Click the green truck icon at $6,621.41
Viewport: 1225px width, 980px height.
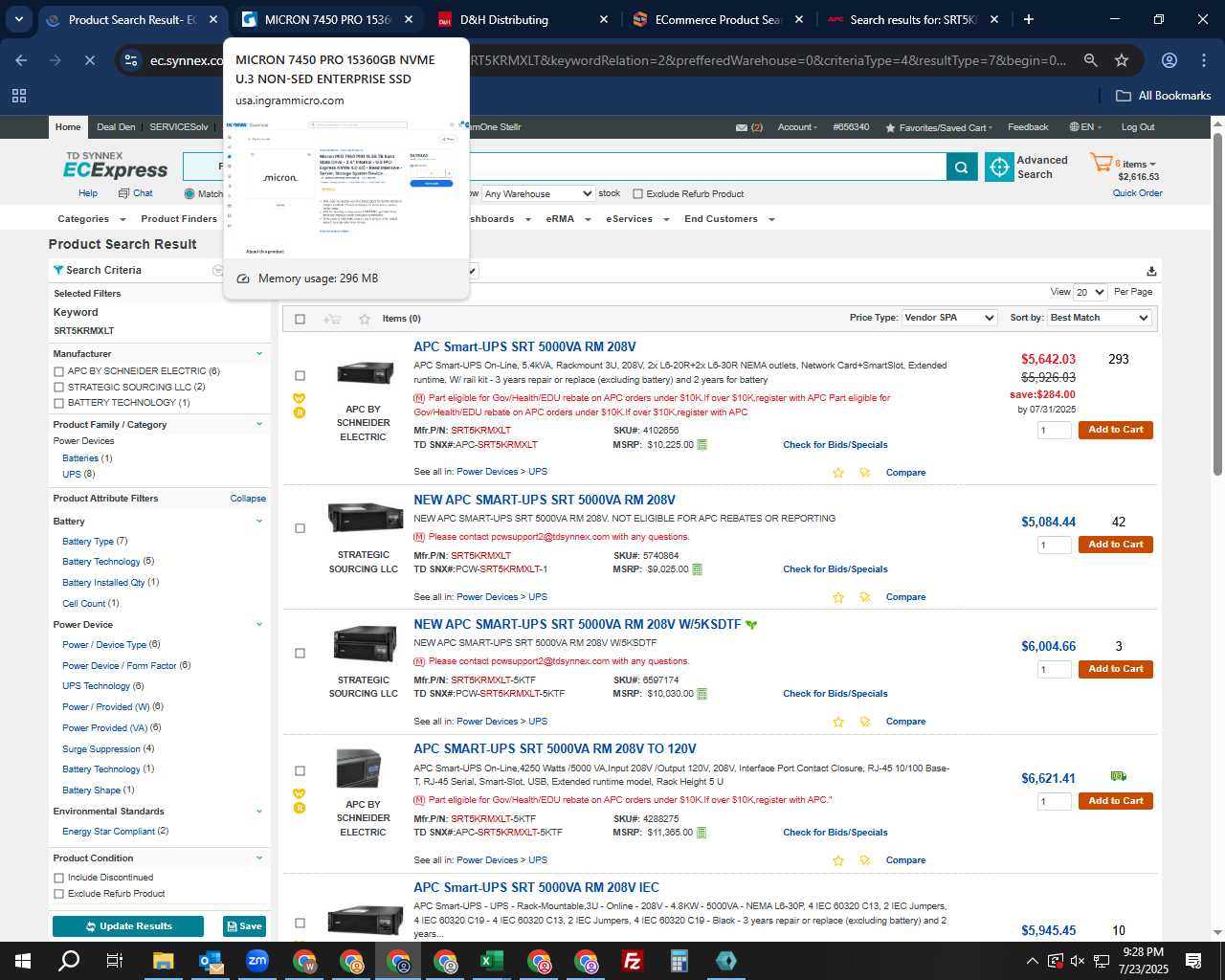point(1118,776)
